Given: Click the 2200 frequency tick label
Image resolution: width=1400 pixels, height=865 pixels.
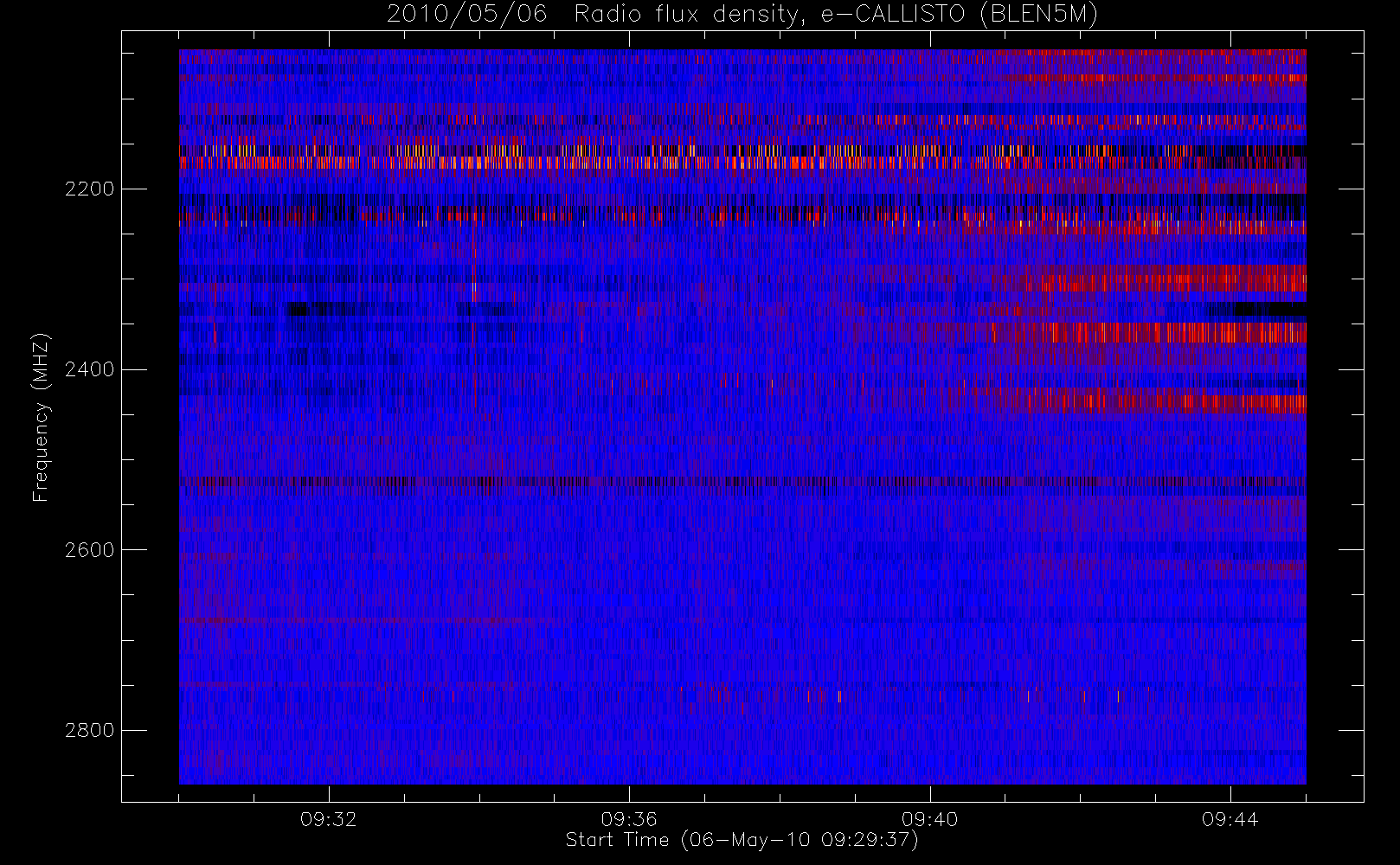Looking at the screenshot, I should pos(89,189).
